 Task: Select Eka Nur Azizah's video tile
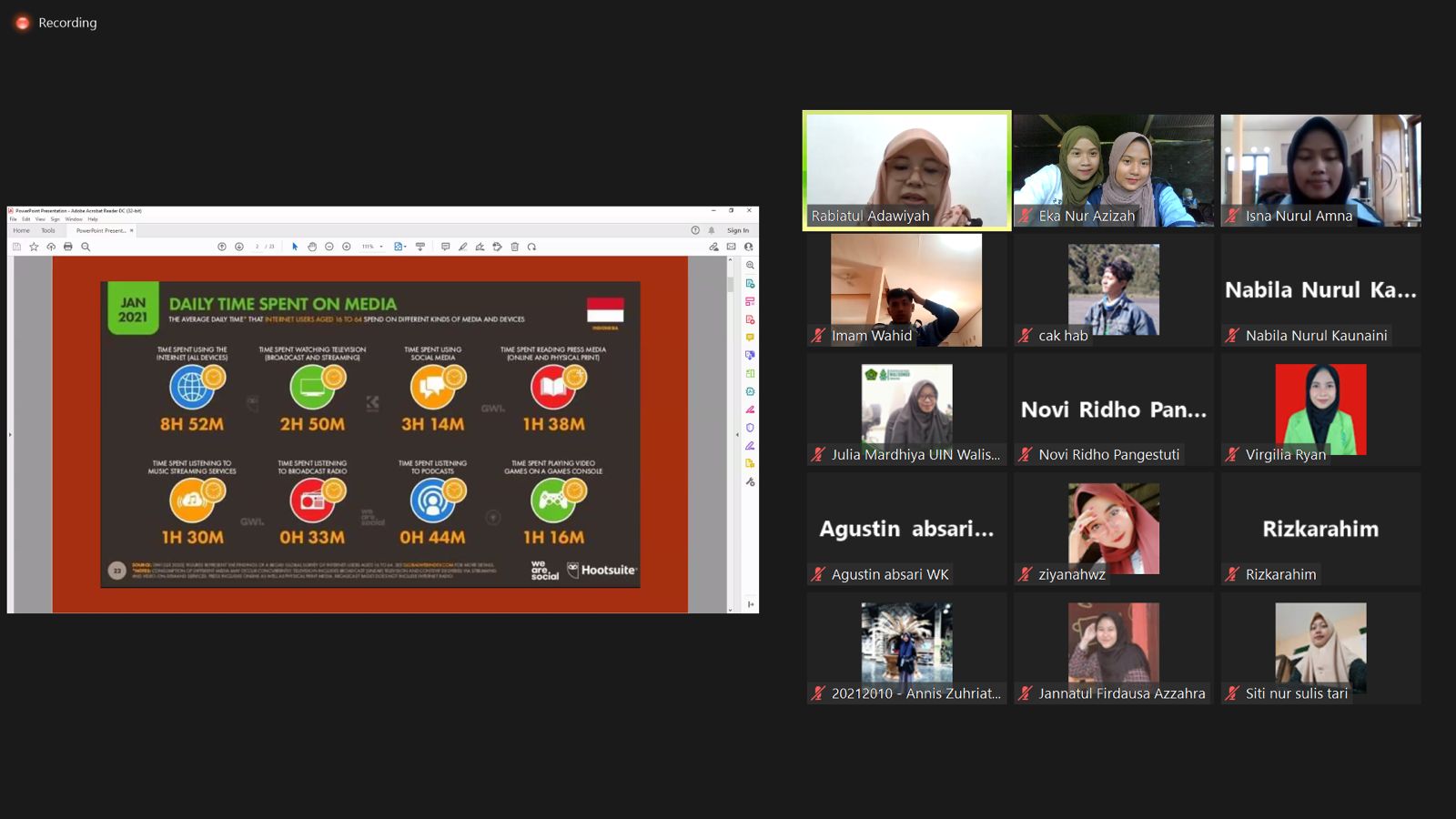coord(1114,170)
